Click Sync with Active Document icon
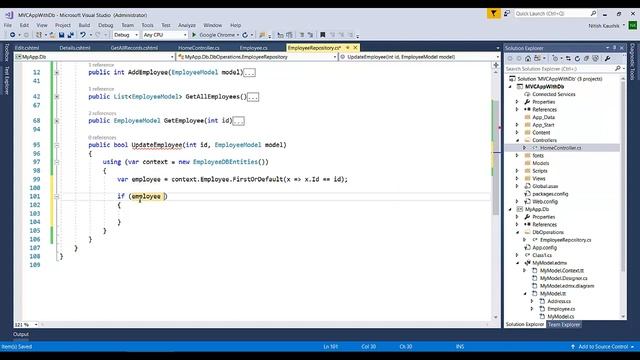 tap(568, 59)
